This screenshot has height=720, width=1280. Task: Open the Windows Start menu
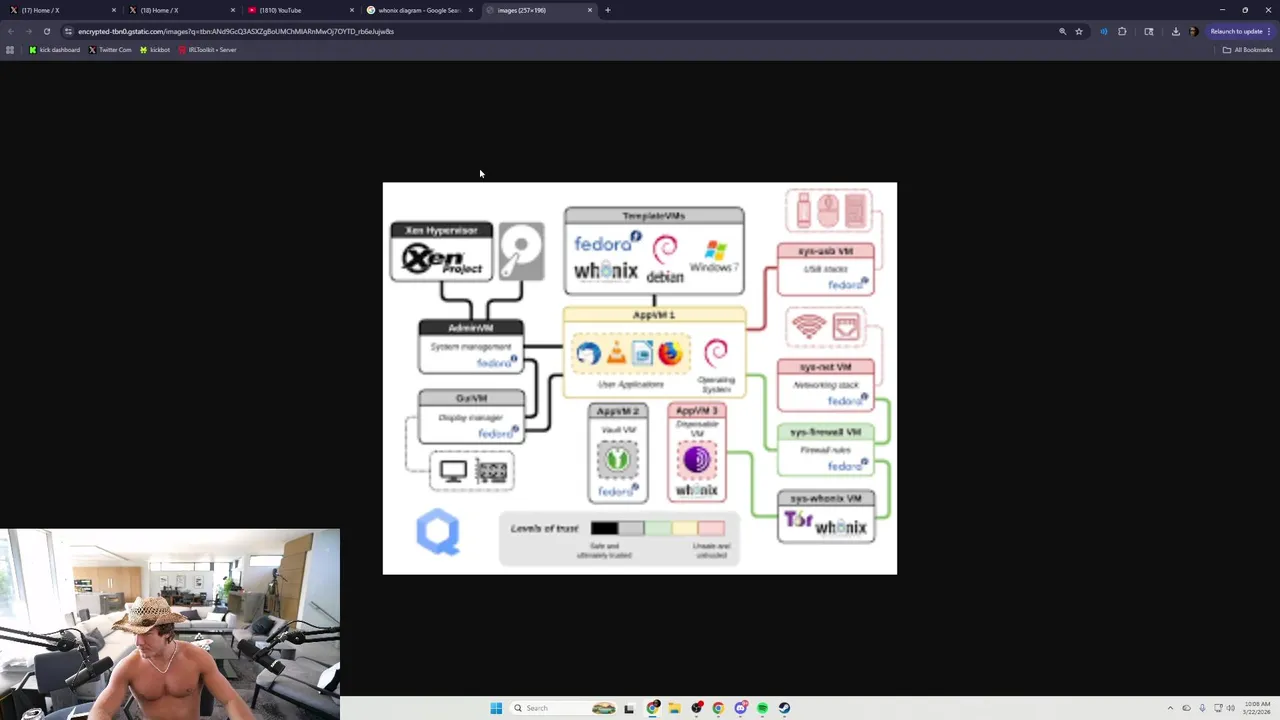pos(496,708)
